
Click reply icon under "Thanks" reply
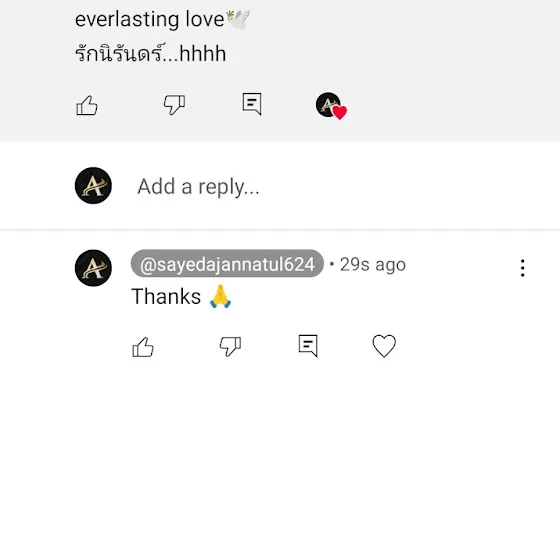coord(308,345)
